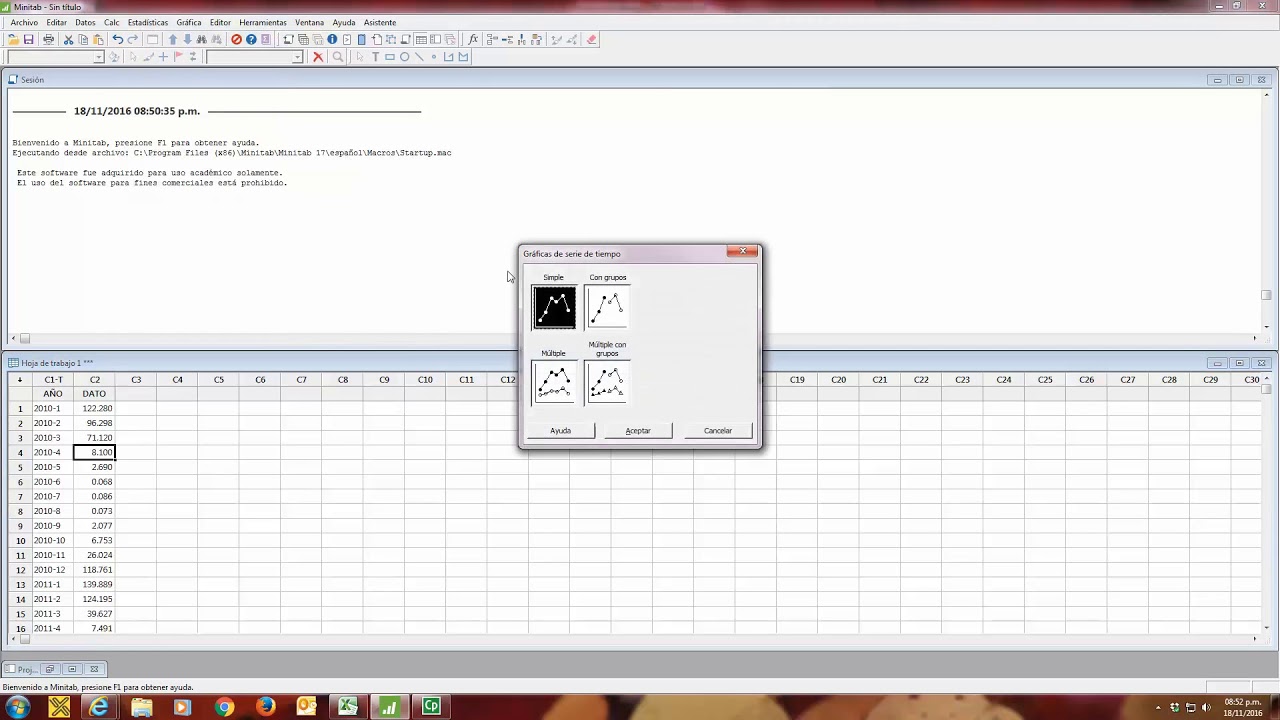The height and width of the screenshot is (720, 1280).
Task: Open Google Chrome from the taskbar
Action: point(223,707)
